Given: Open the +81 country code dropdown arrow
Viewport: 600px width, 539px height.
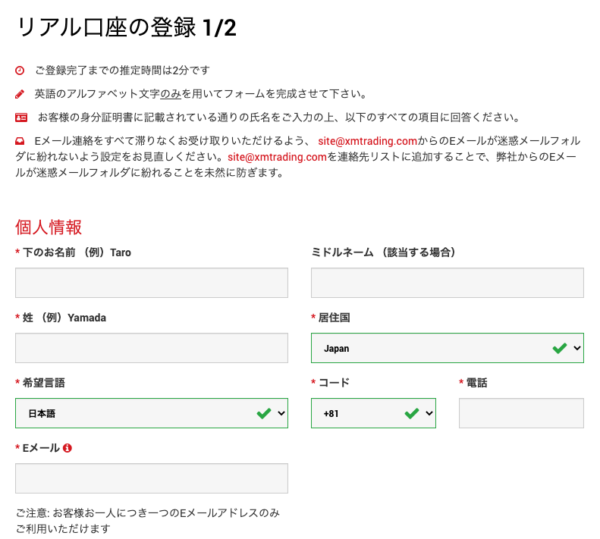Looking at the screenshot, I should click(x=429, y=413).
